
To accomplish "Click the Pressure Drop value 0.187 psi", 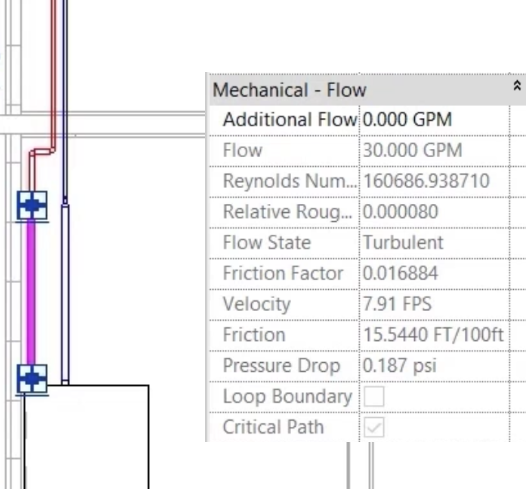I will [400, 366].
